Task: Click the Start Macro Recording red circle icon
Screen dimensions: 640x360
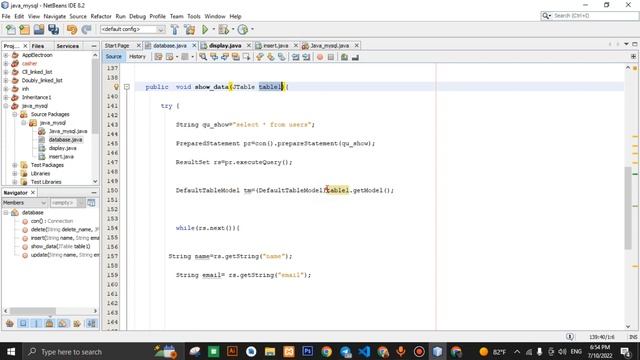Action: (x=320, y=57)
